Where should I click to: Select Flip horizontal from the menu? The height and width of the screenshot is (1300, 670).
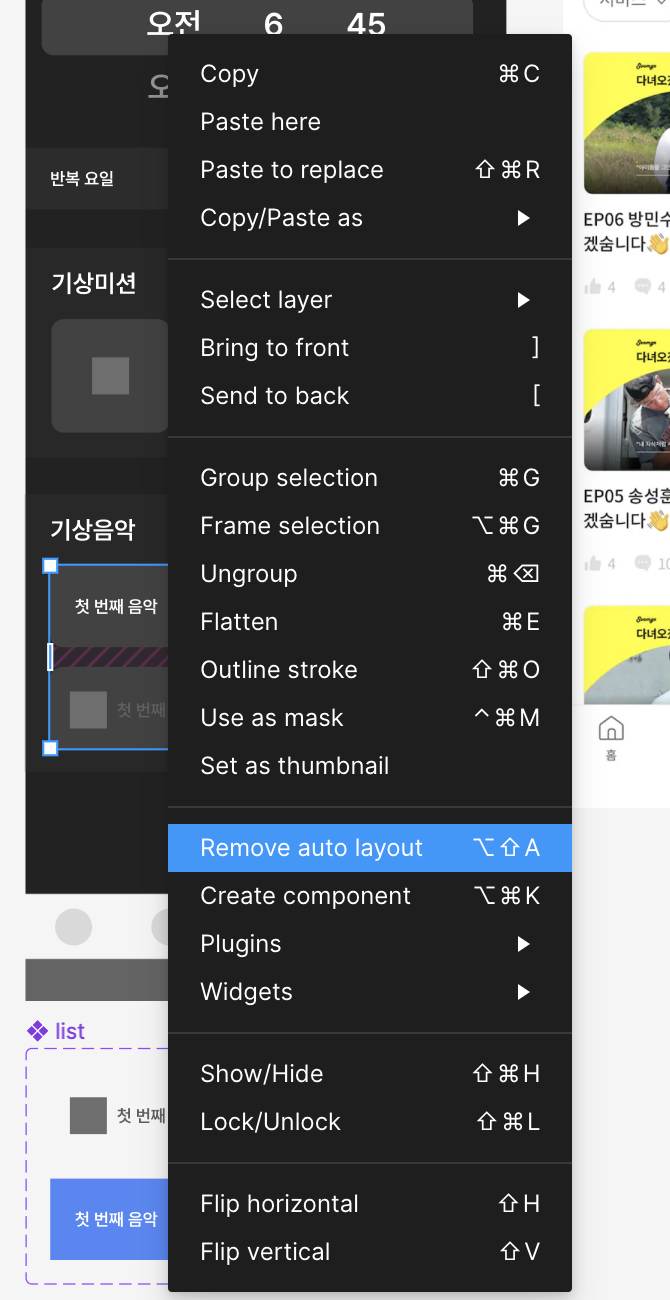point(370,1204)
